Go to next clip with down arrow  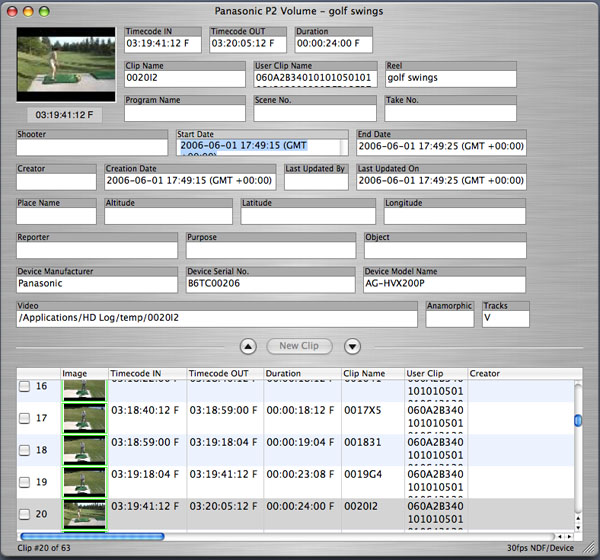click(x=352, y=347)
